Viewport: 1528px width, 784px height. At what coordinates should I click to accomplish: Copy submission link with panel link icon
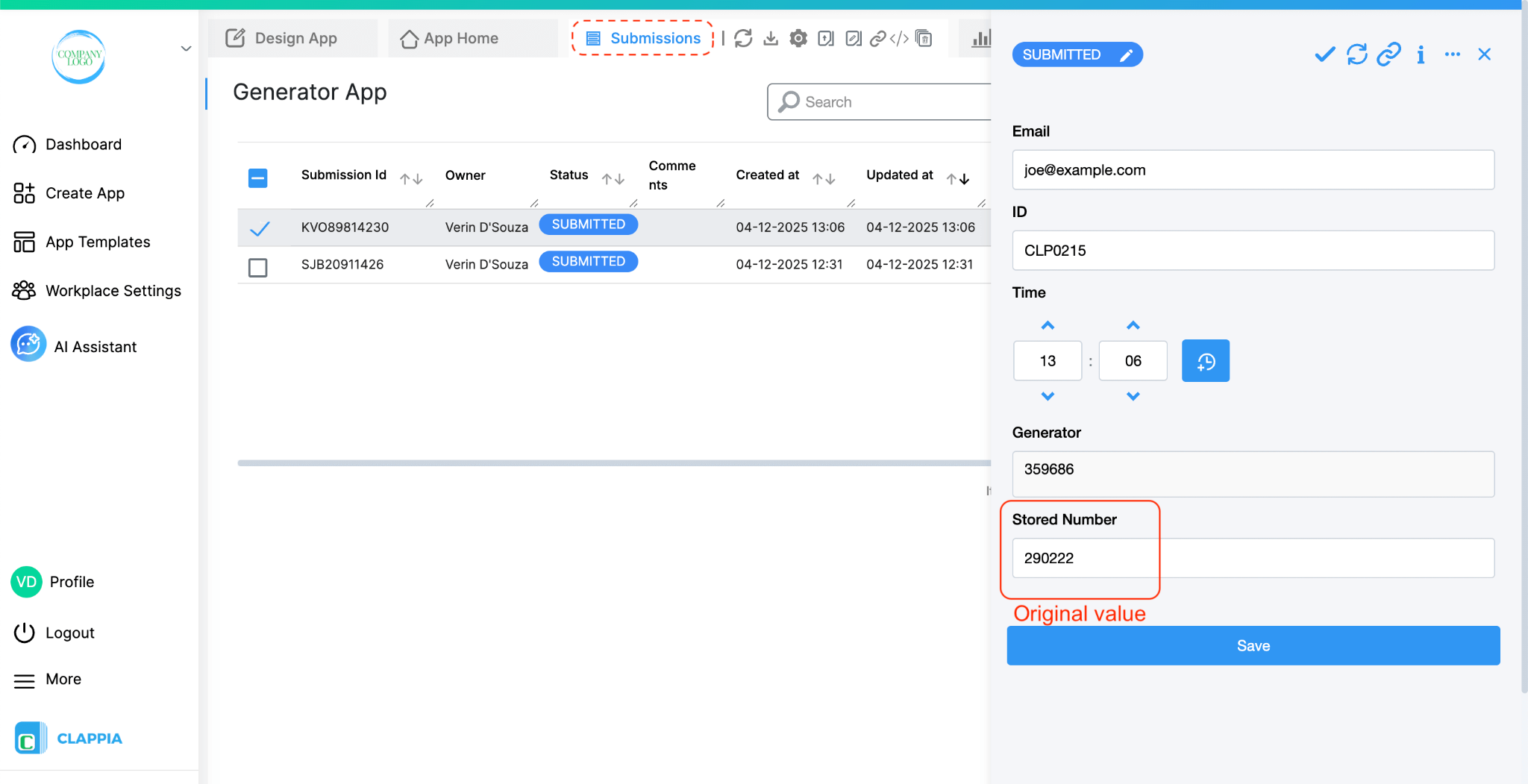click(1388, 54)
